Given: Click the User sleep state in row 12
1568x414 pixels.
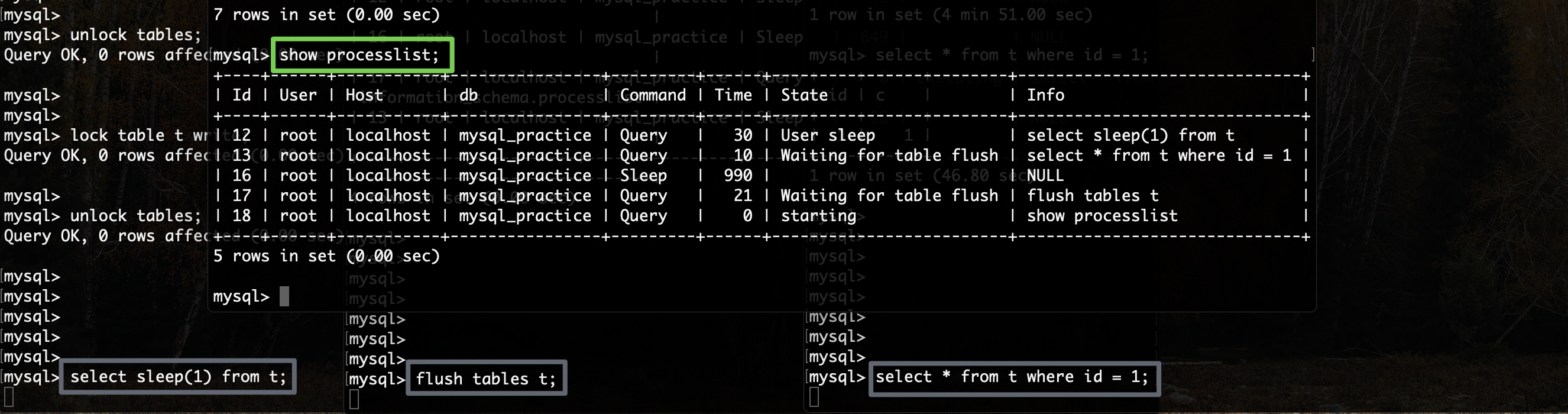Looking at the screenshot, I should (x=828, y=135).
